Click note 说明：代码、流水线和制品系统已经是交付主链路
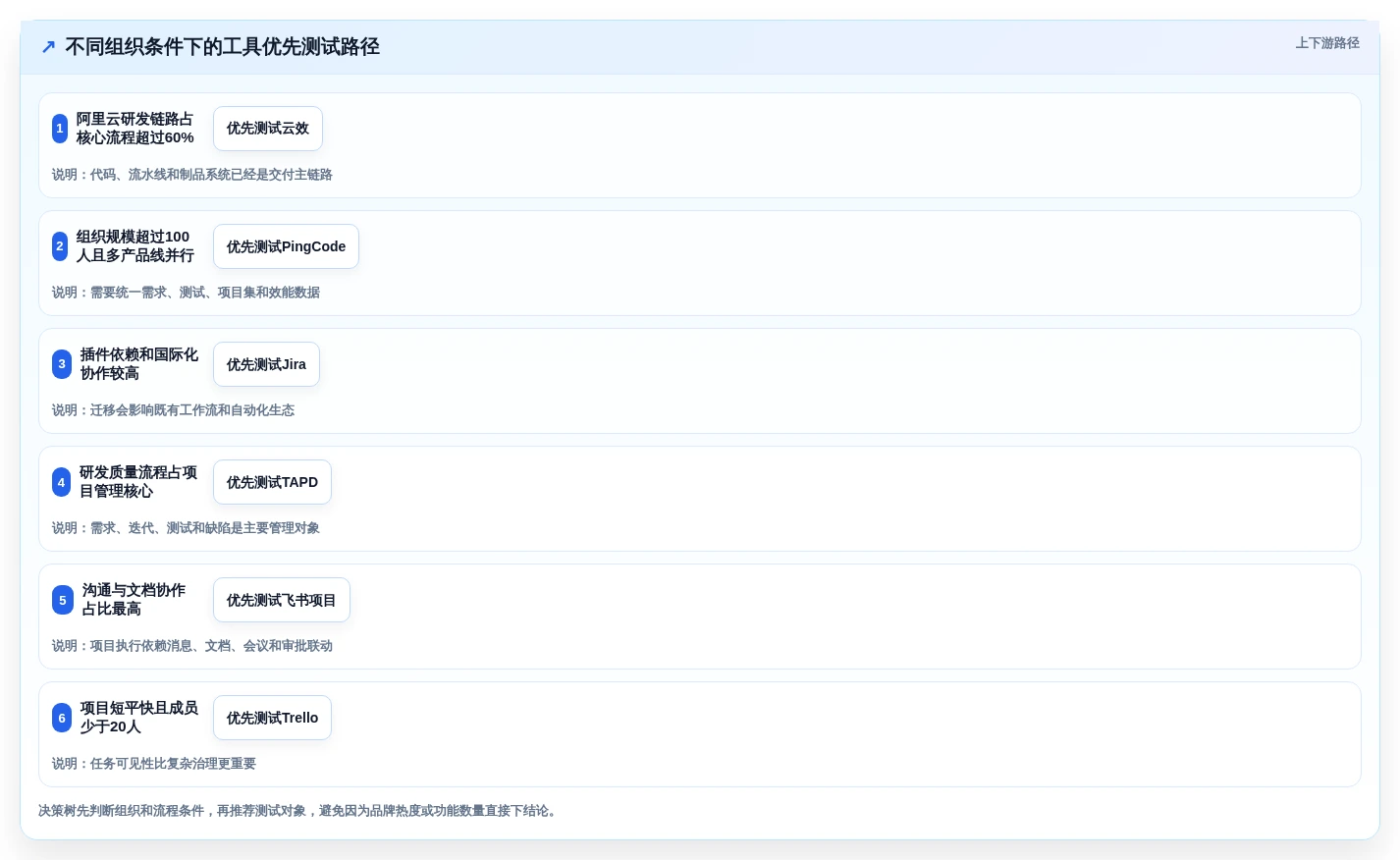1400x860 pixels. tap(192, 175)
